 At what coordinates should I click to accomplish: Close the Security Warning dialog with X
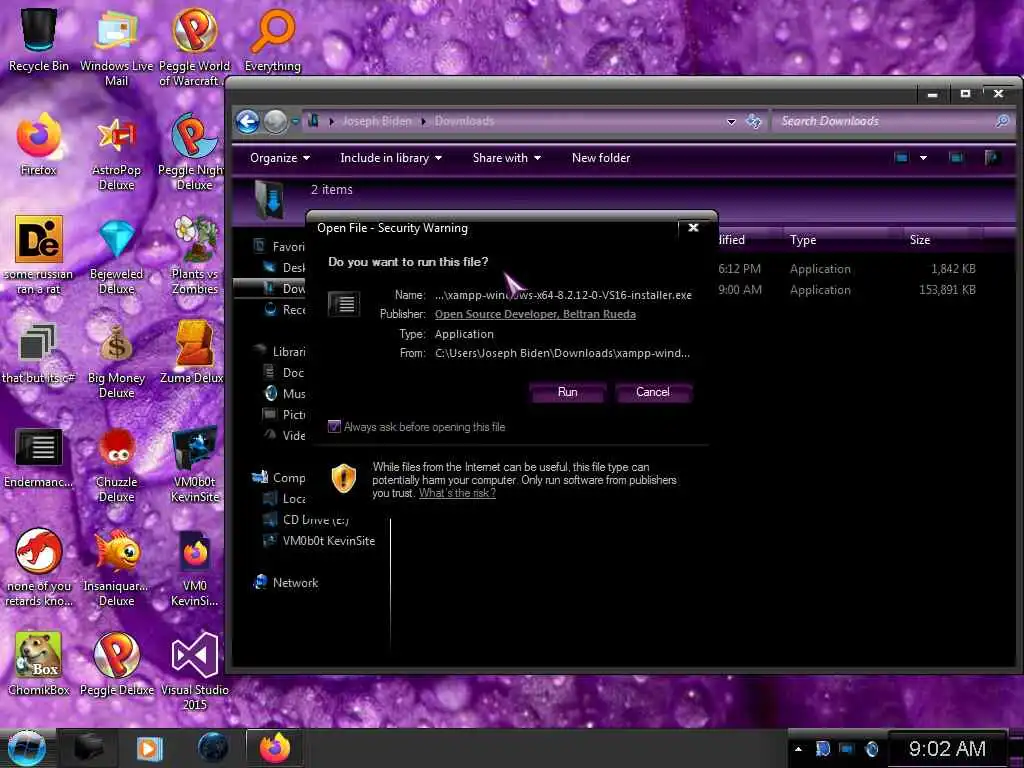pos(693,227)
